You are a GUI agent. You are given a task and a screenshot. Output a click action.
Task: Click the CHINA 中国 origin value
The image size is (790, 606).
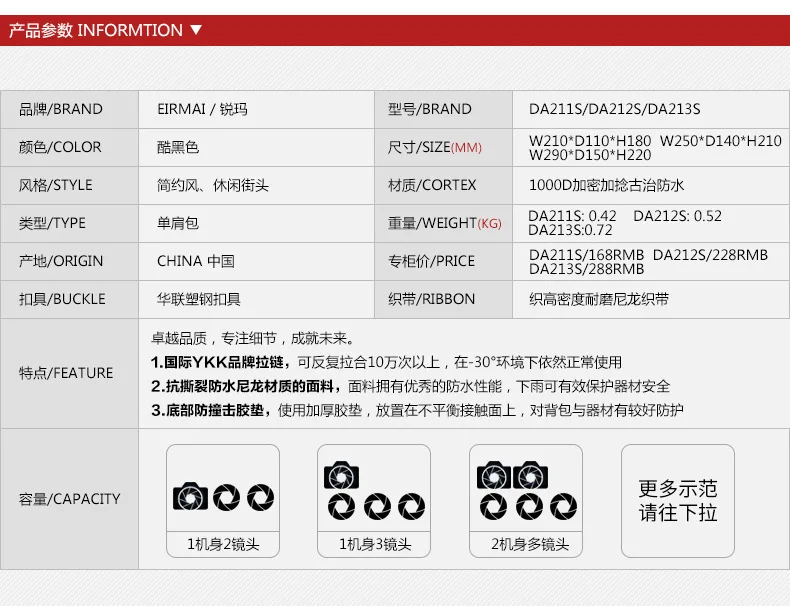[195, 261]
